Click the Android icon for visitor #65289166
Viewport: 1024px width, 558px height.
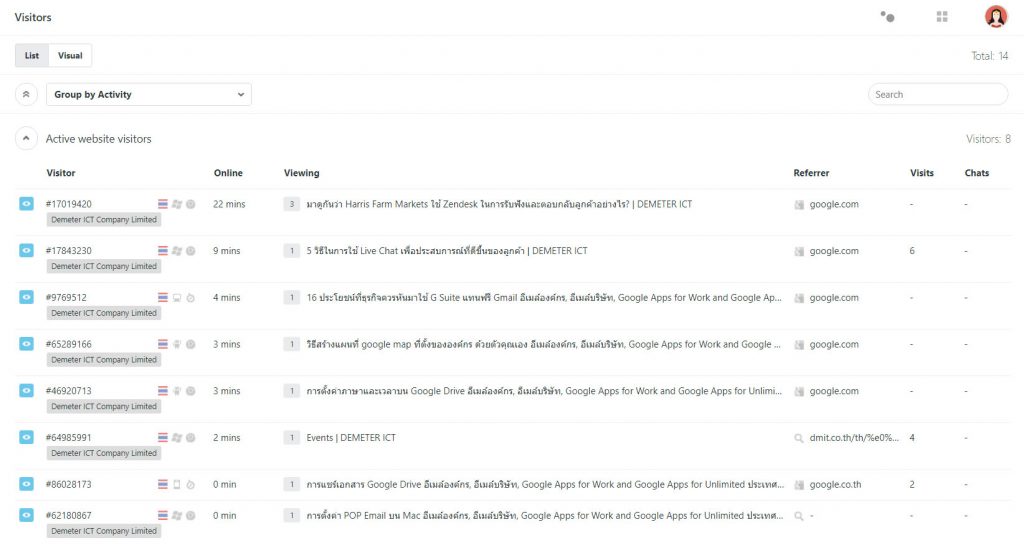point(176,344)
